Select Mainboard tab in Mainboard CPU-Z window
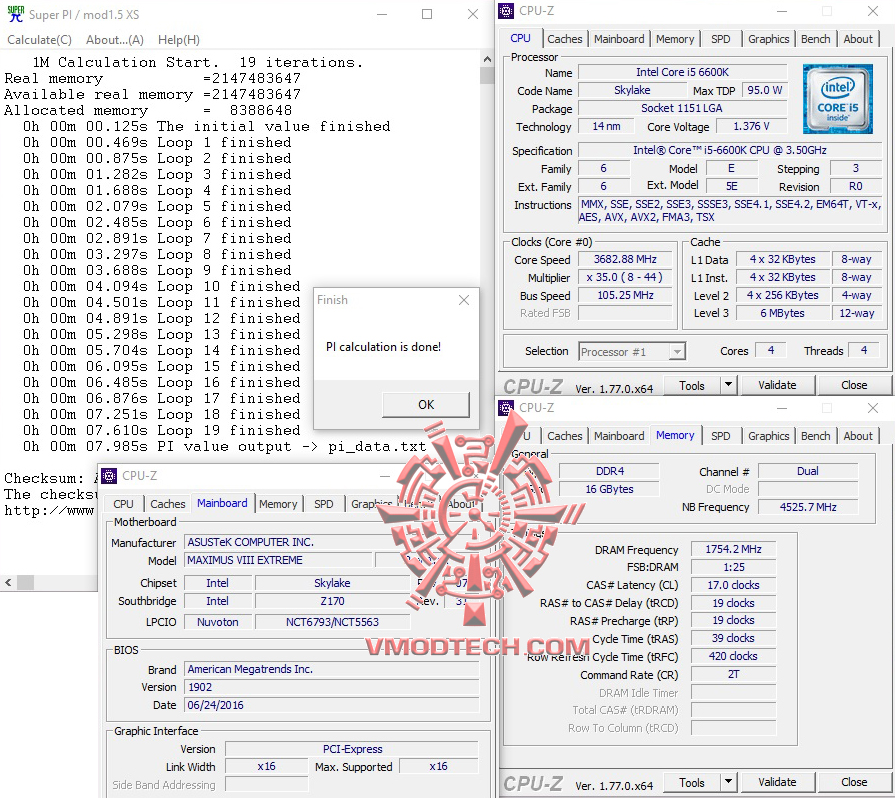Screen dimensions: 895x798 tap(222, 503)
